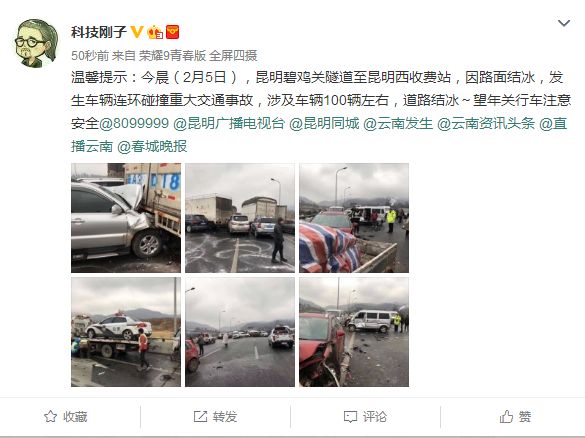Open the @云南资讯头条 mention
This screenshot has height=438, width=585.
pyautogui.click(x=486, y=123)
